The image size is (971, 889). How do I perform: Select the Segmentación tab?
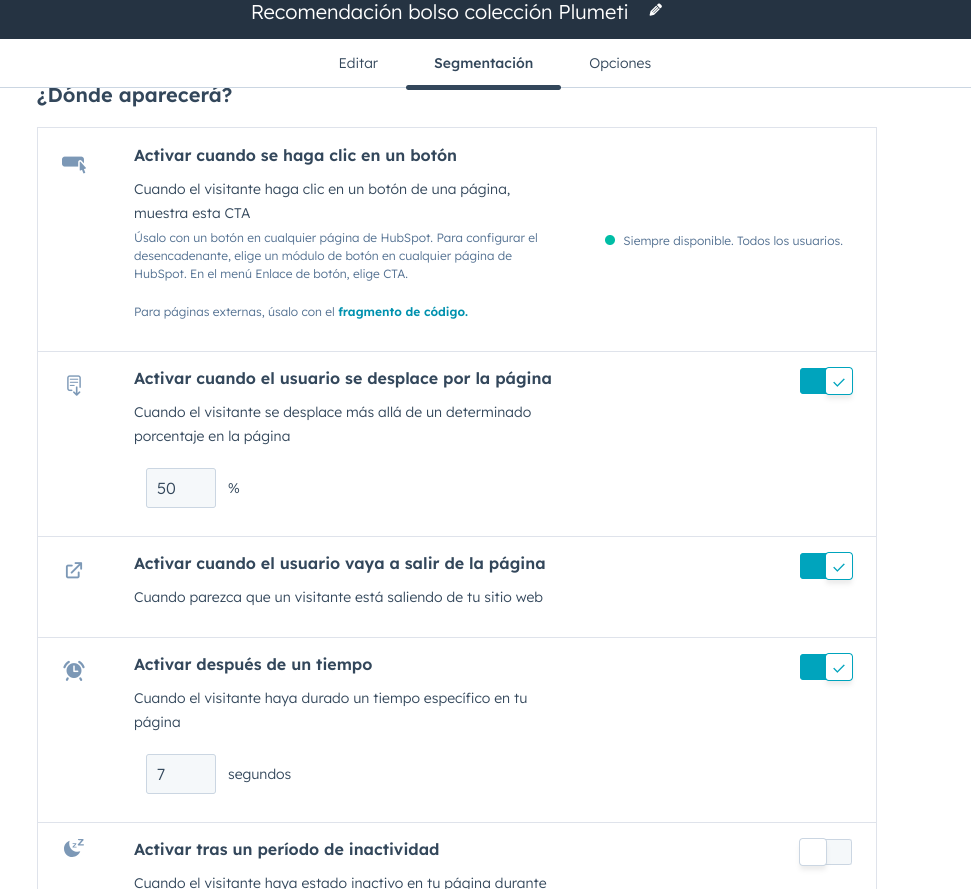coord(483,63)
